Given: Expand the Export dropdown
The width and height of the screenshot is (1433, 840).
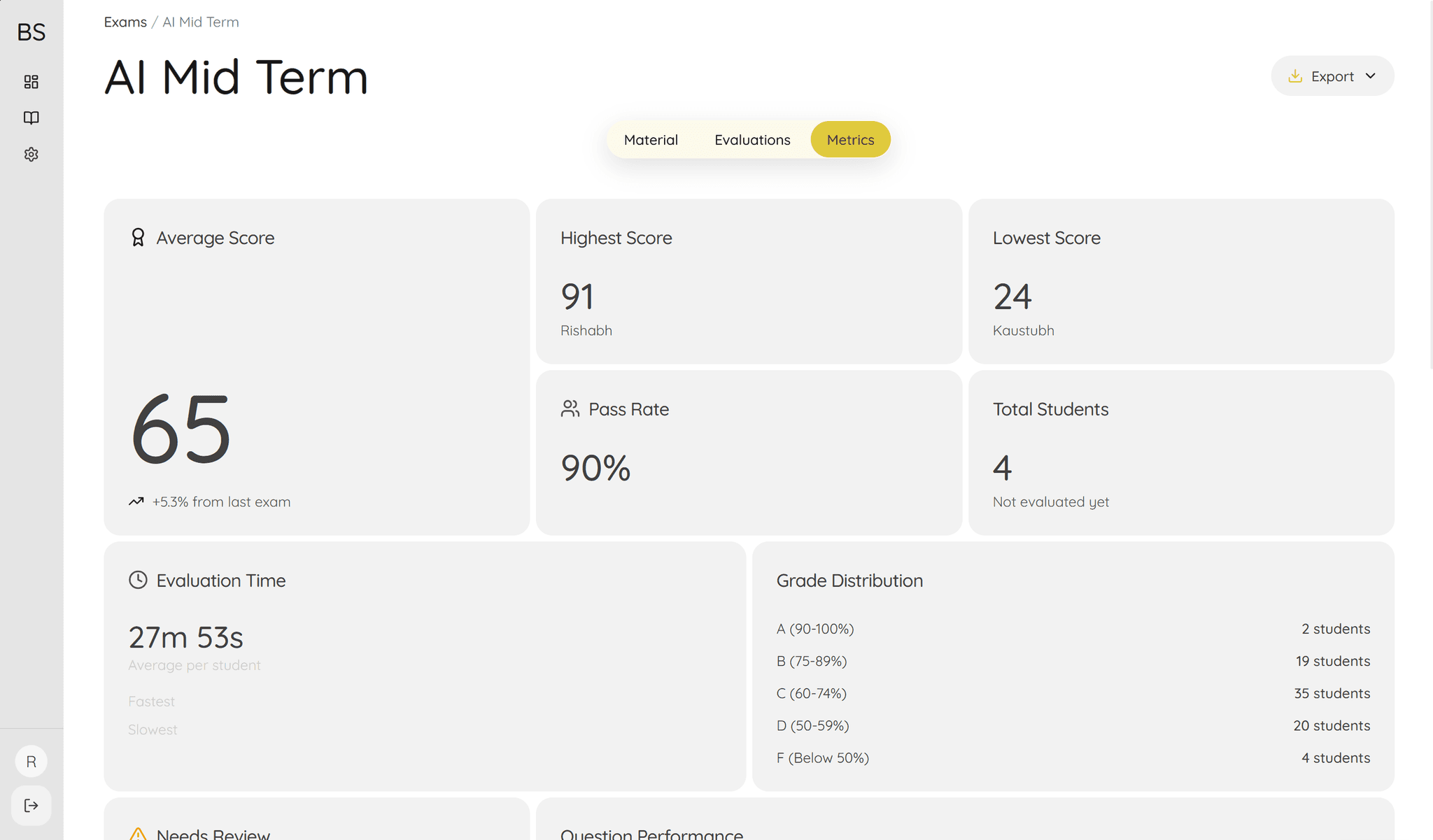Looking at the screenshot, I should click(1332, 76).
